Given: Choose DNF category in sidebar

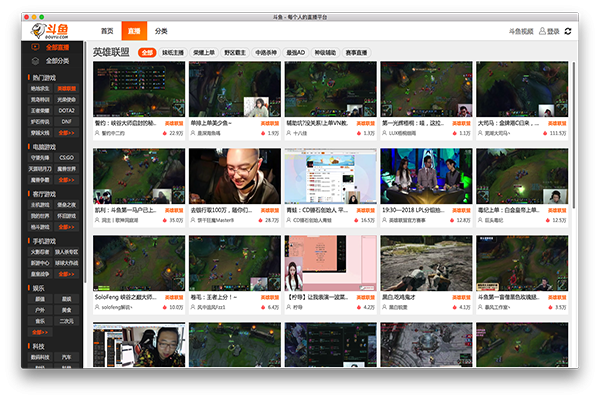Looking at the screenshot, I should pyautogui.click(x=67, y=122).
